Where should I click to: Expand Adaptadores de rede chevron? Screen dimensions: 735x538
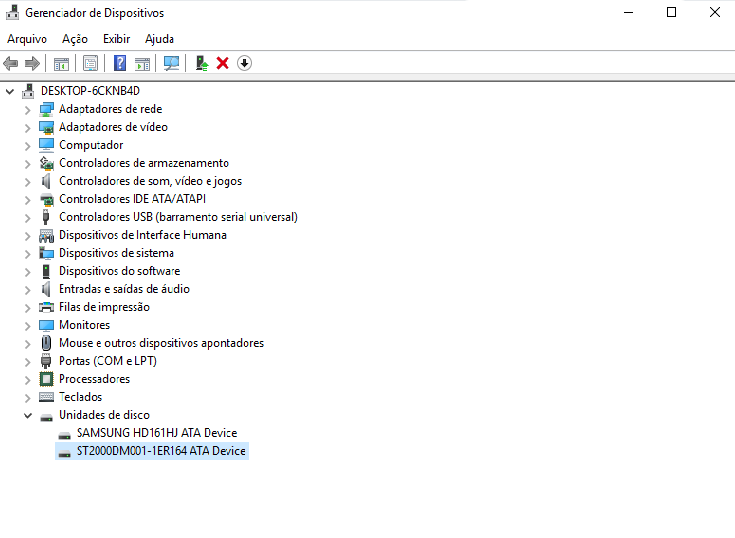click(x=28, y=110)
